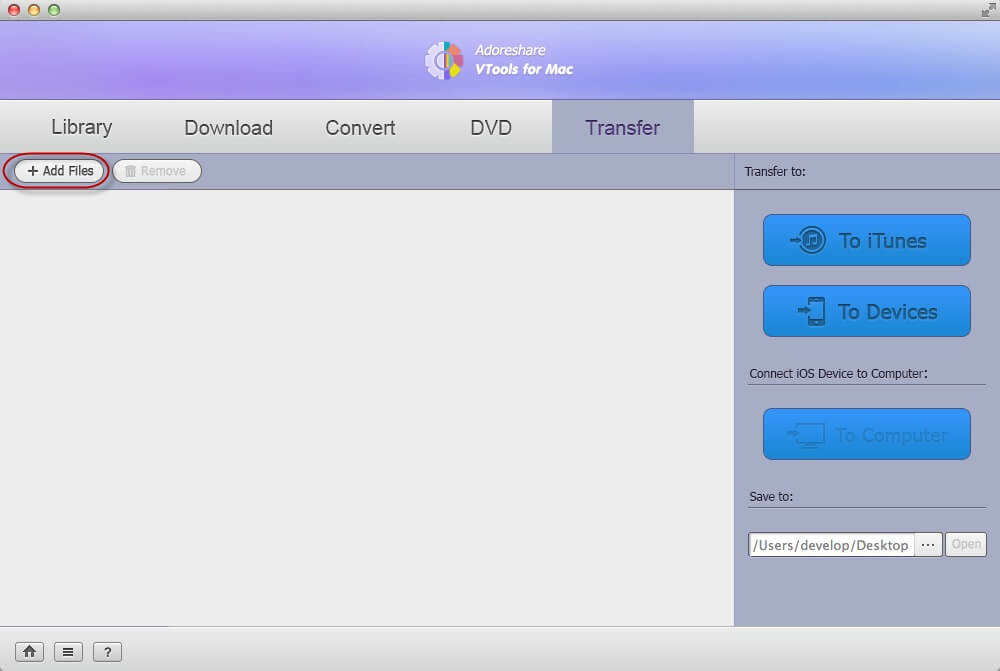
Task: Zoom the window with the green button
Action: click(54, 10)
